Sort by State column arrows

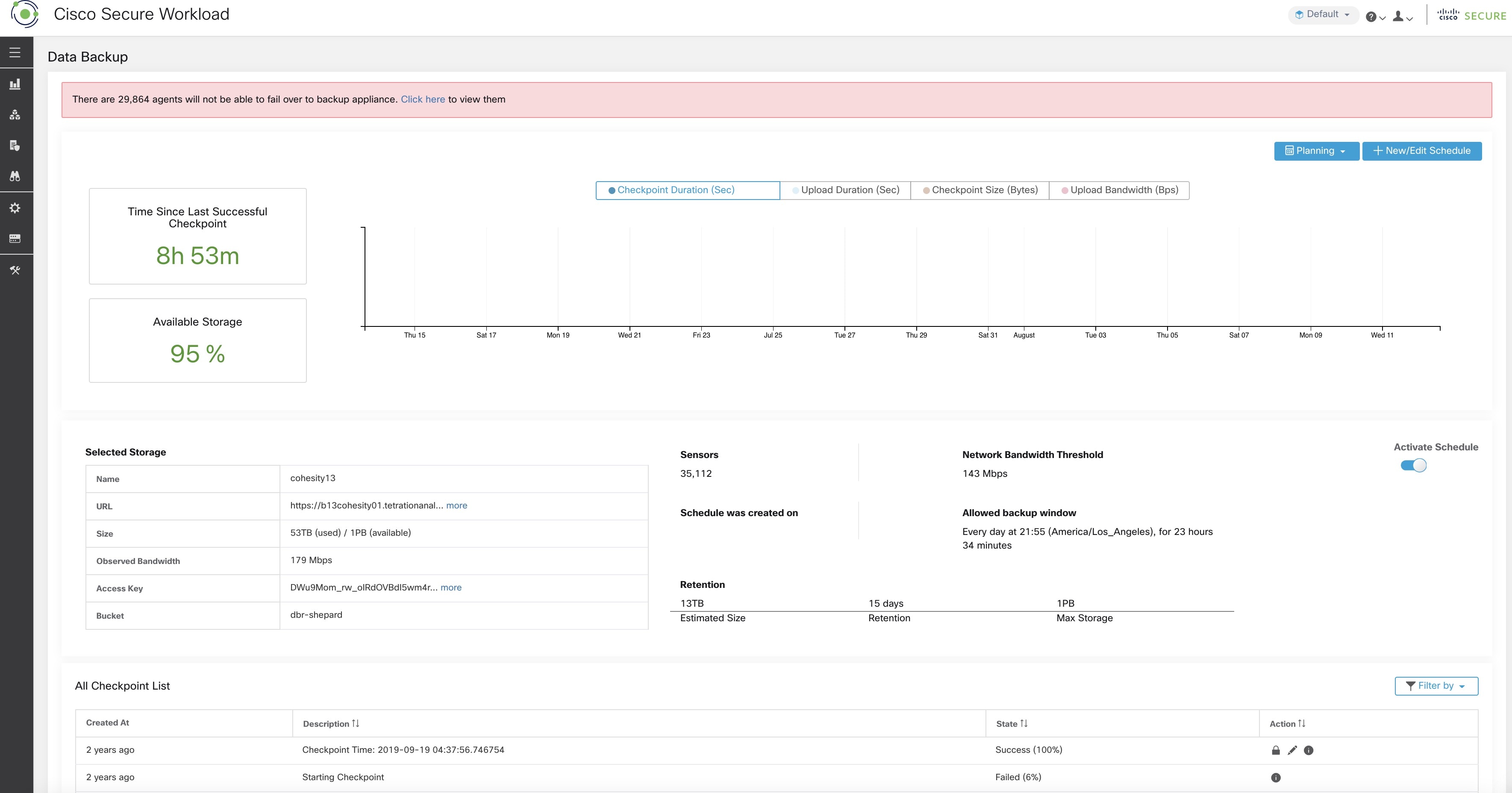pos(1024,724)
